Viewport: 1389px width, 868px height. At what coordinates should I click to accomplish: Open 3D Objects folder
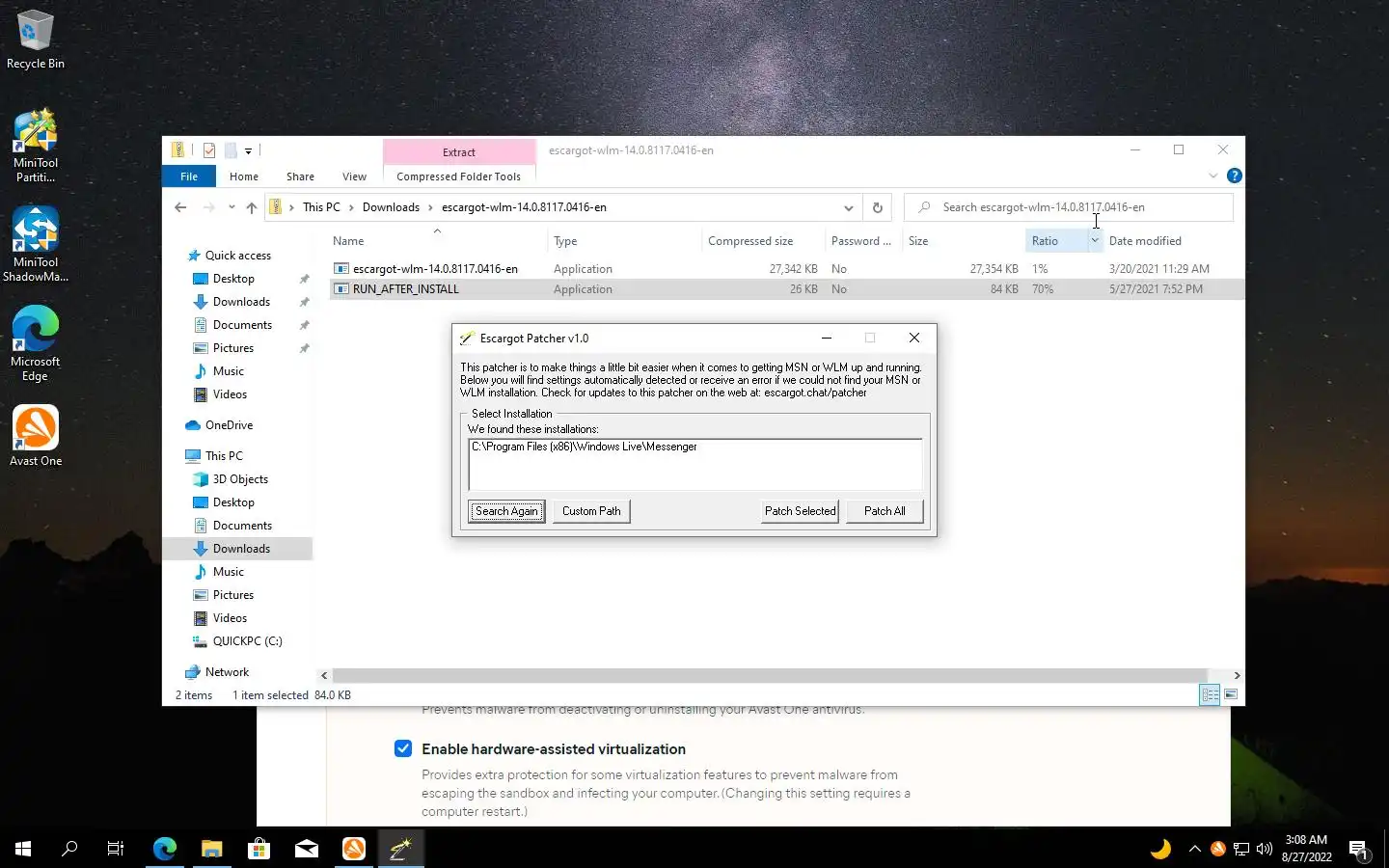coord(240,479)
